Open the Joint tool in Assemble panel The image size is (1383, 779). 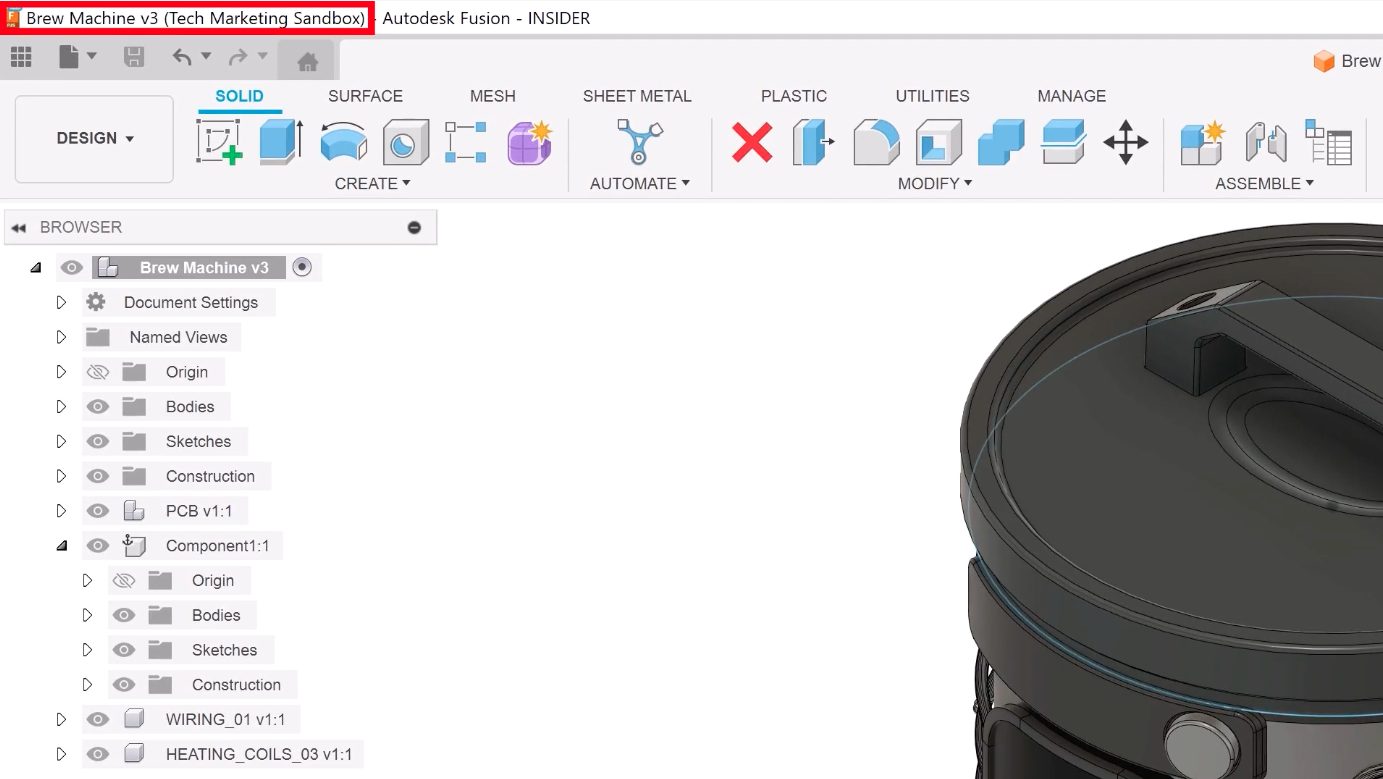(x=1265, y=142)
